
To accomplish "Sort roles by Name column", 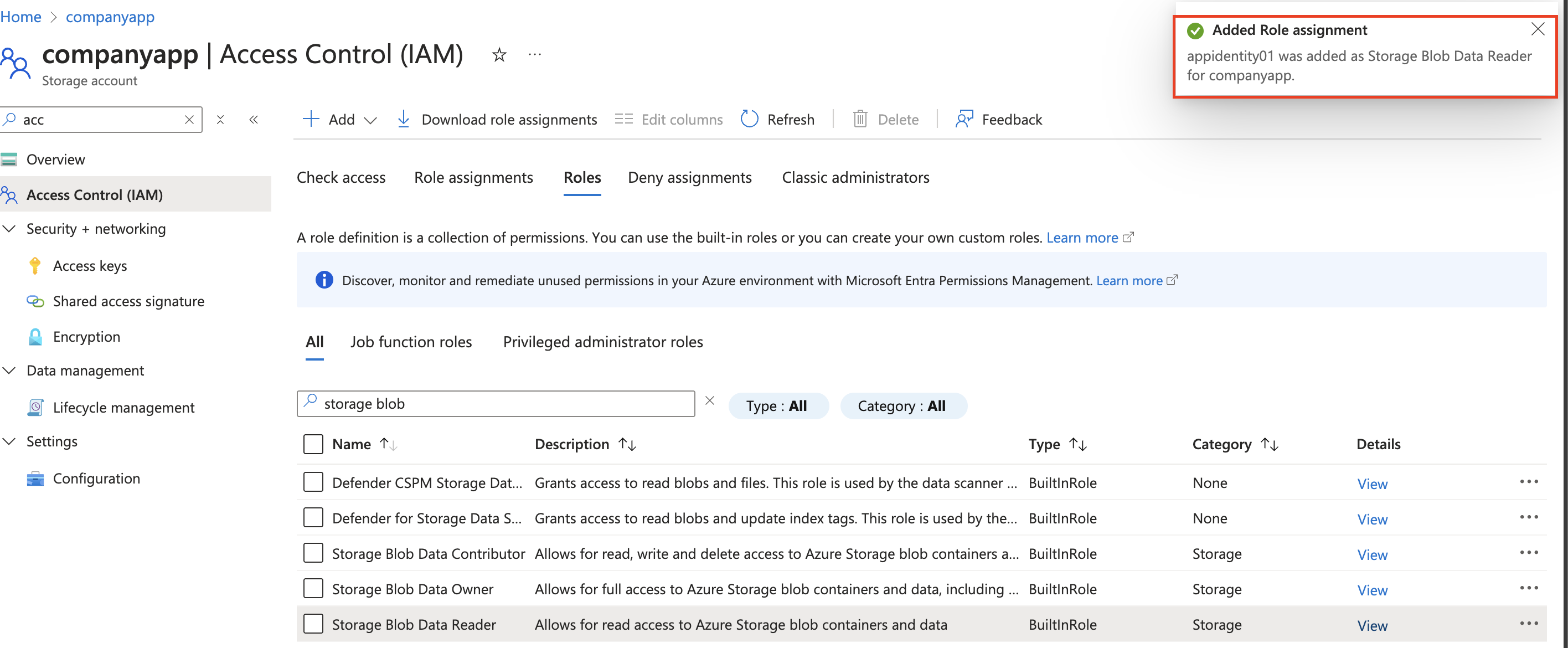I will pos(364,444).
